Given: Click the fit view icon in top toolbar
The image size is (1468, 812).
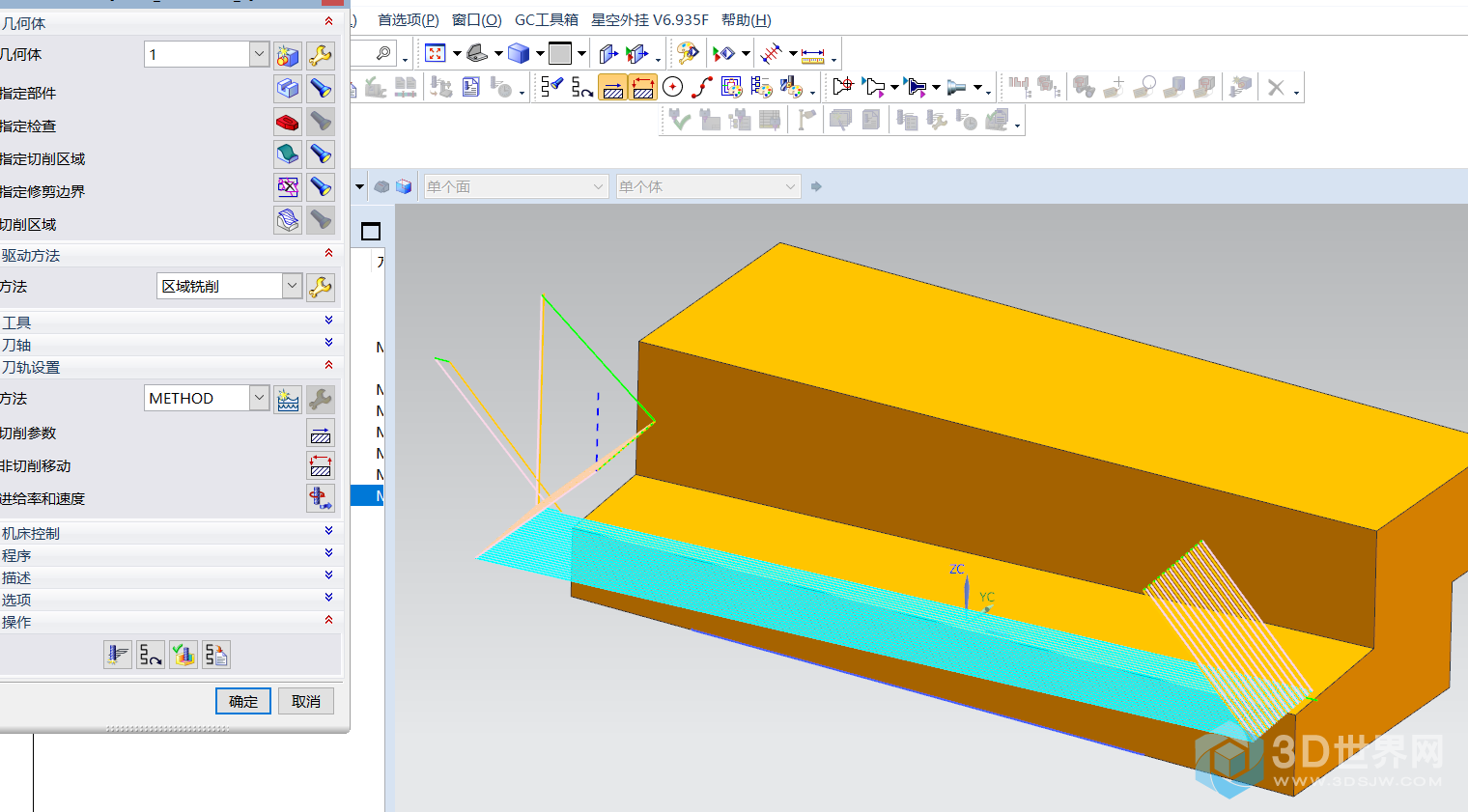Looking at the screenshot, I should point(435,53).
